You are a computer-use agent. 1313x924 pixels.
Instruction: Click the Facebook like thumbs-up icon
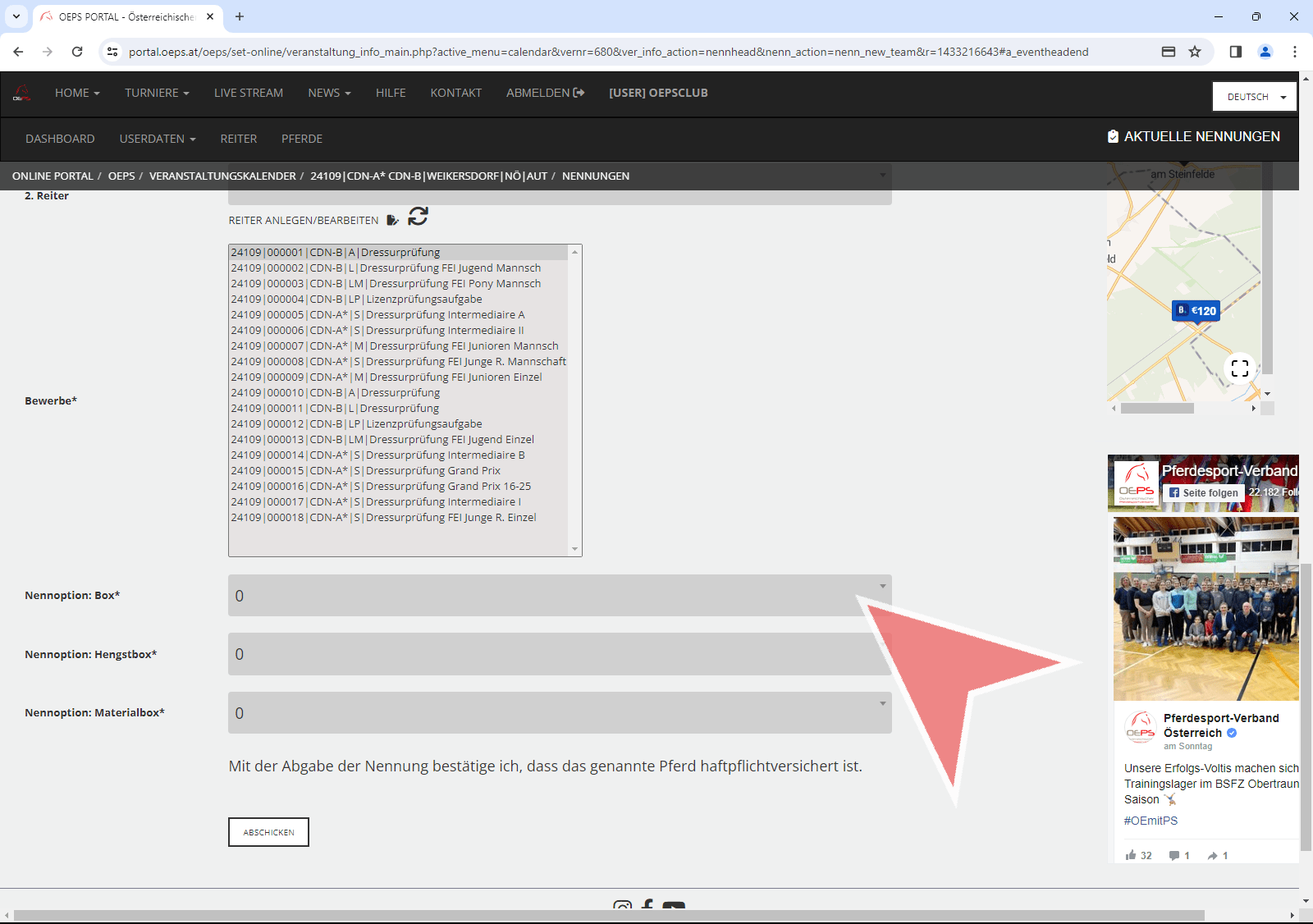tap(1132, 855)
